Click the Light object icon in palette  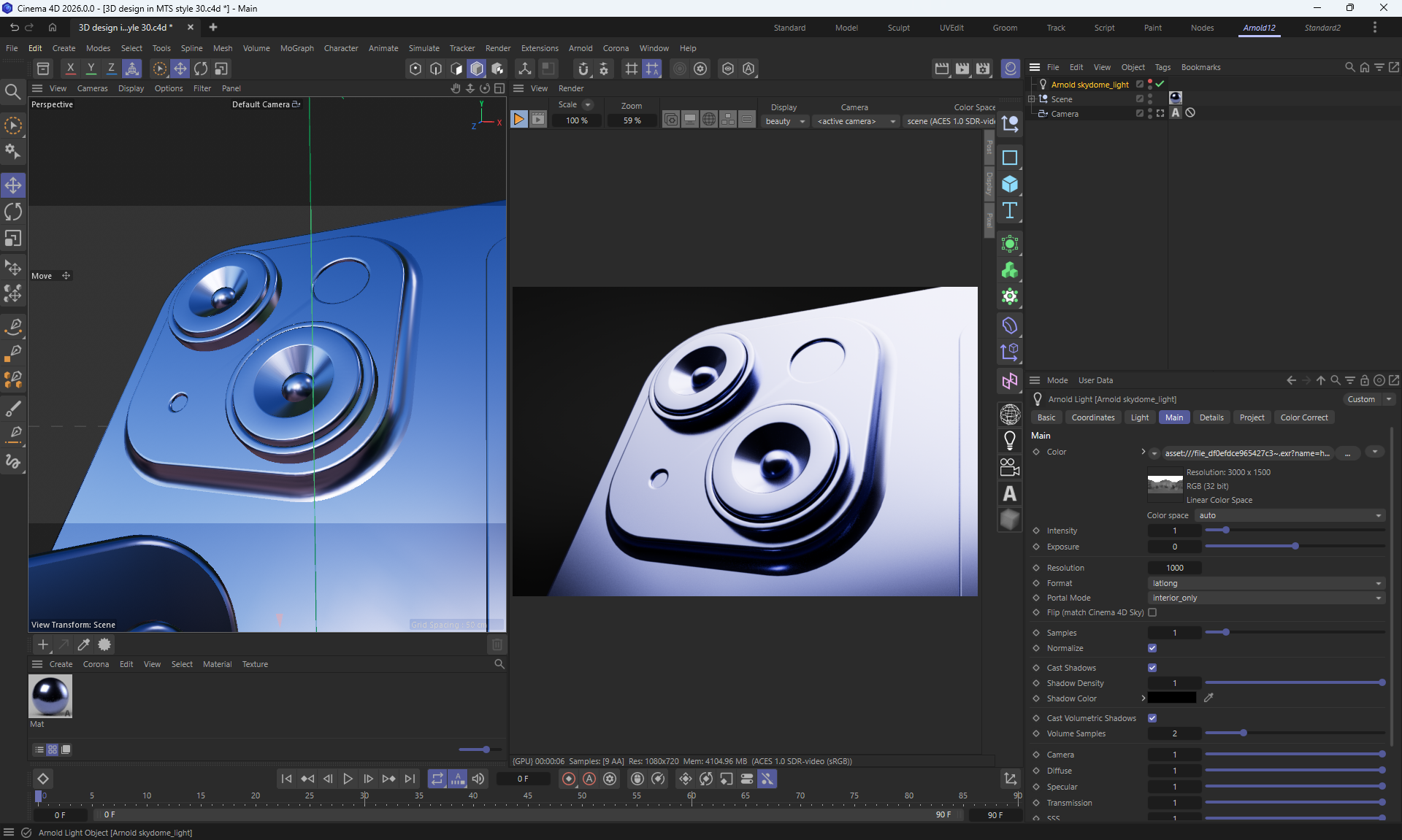pyautogui.click(x=1009, y=440)
